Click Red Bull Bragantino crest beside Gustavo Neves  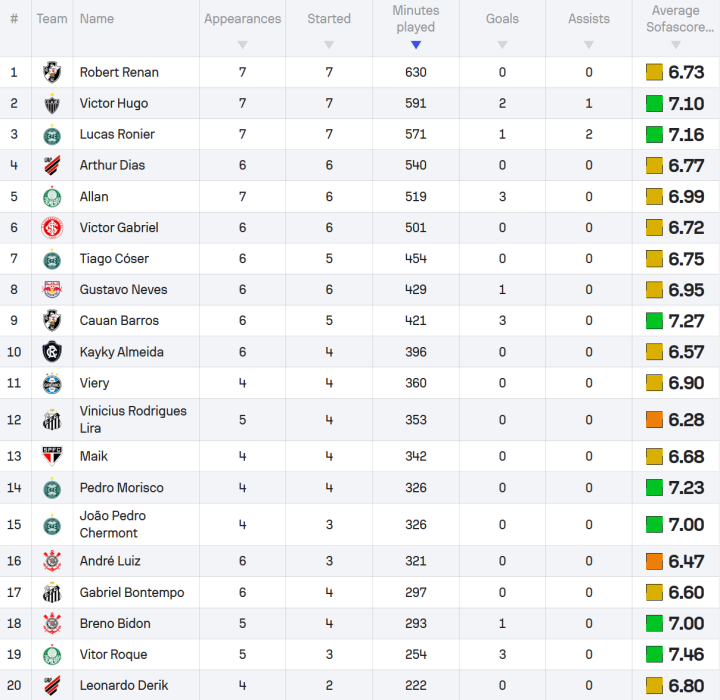52,289
